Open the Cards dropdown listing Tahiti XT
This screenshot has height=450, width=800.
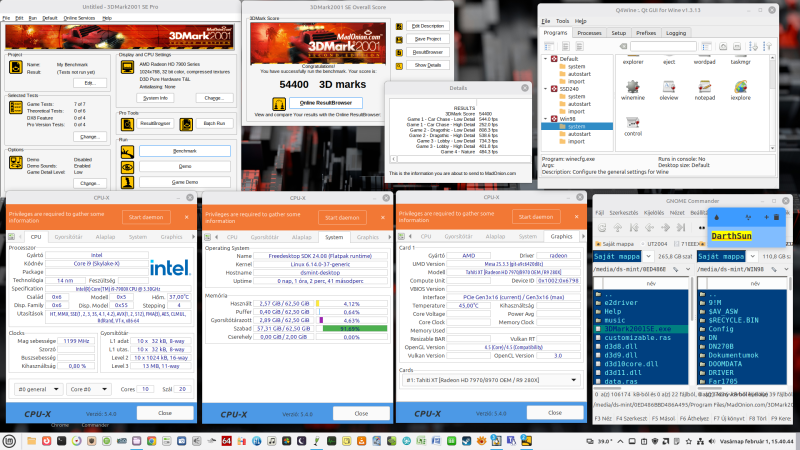click(491, 380)
